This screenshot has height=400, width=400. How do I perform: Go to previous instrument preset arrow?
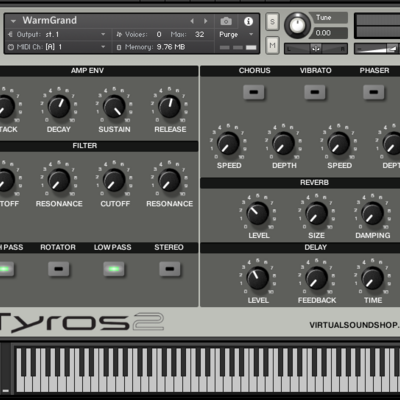tap(192, 21)
